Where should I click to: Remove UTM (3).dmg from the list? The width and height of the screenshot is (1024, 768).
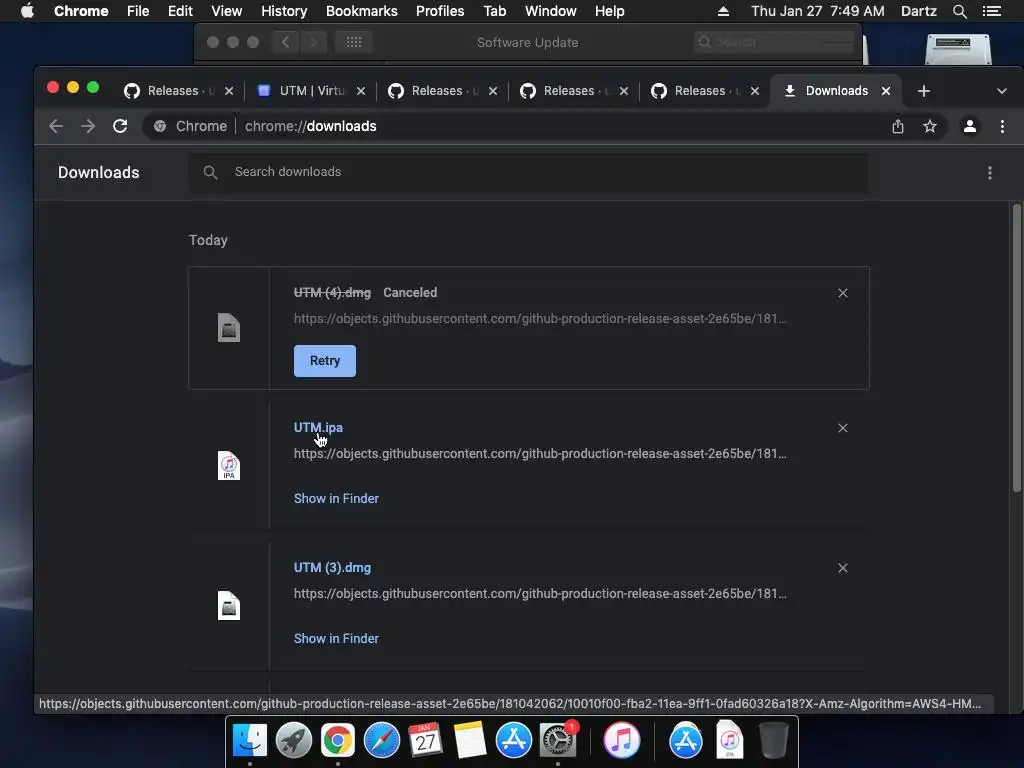843,568
